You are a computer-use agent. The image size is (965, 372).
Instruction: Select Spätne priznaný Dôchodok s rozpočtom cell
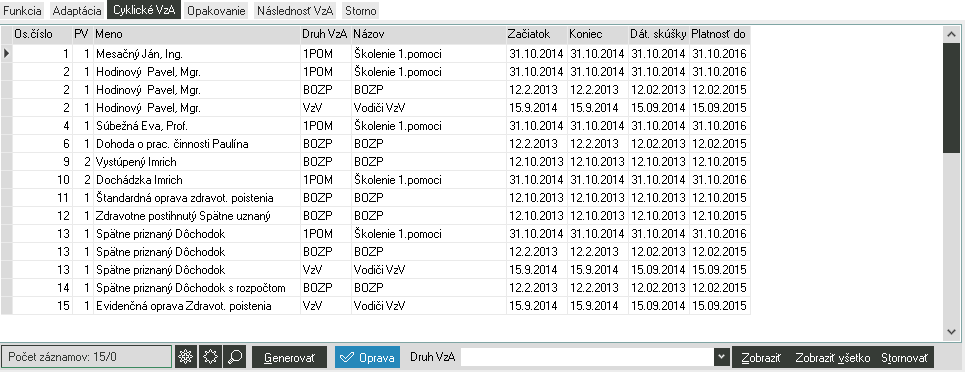tap(197, 288)
